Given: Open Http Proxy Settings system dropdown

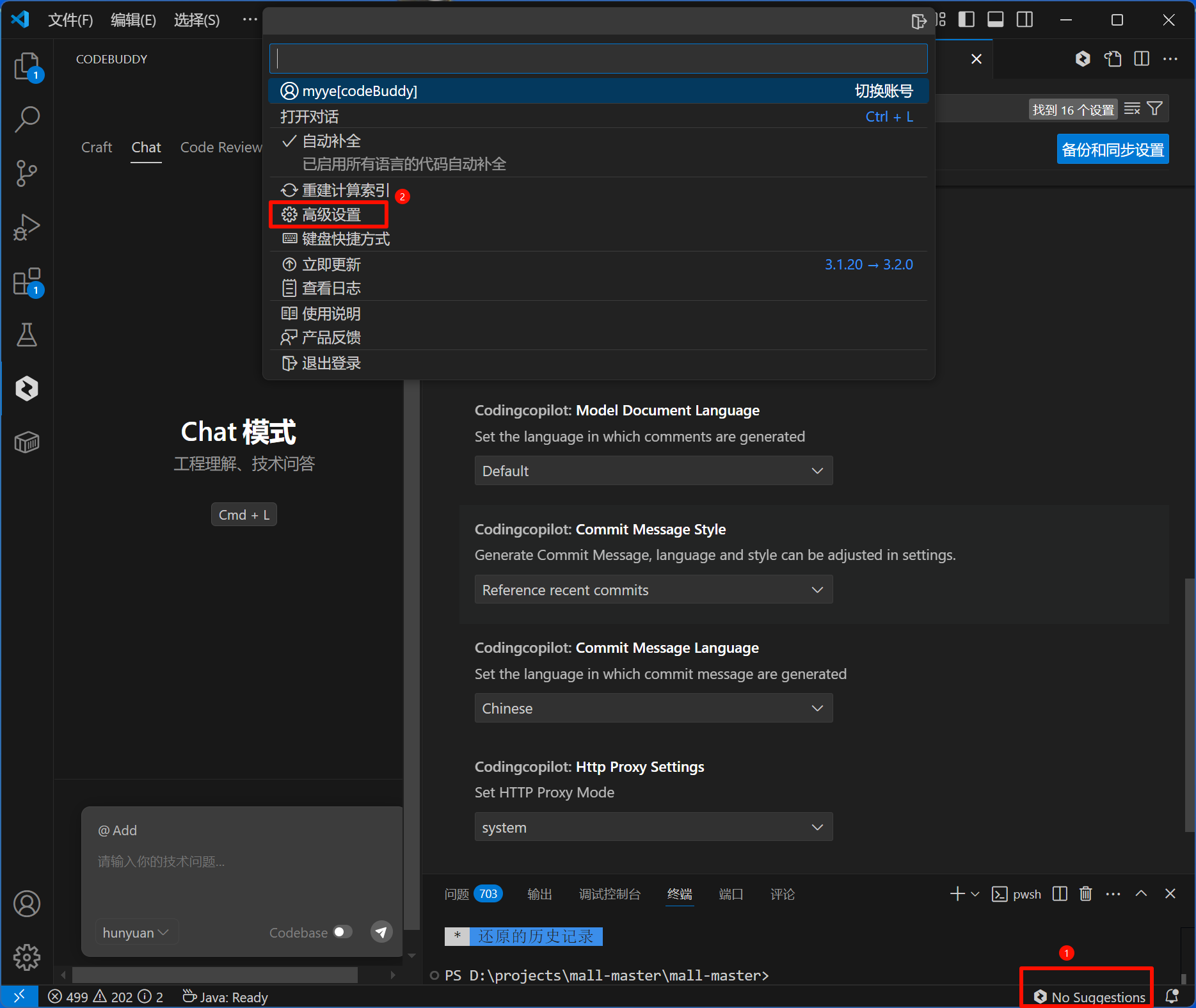Looking at the screenshot, I should pos(653,827).
